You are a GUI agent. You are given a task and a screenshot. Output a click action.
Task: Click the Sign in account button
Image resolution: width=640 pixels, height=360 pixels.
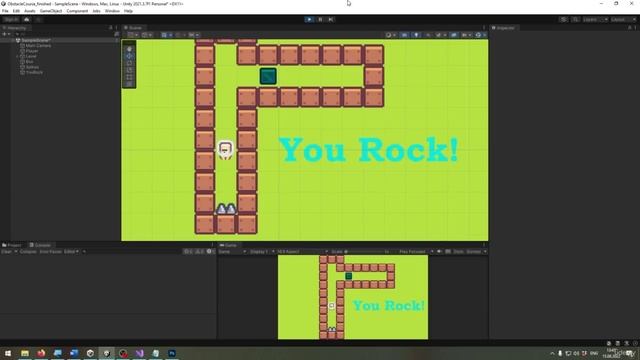click(11, 20)
